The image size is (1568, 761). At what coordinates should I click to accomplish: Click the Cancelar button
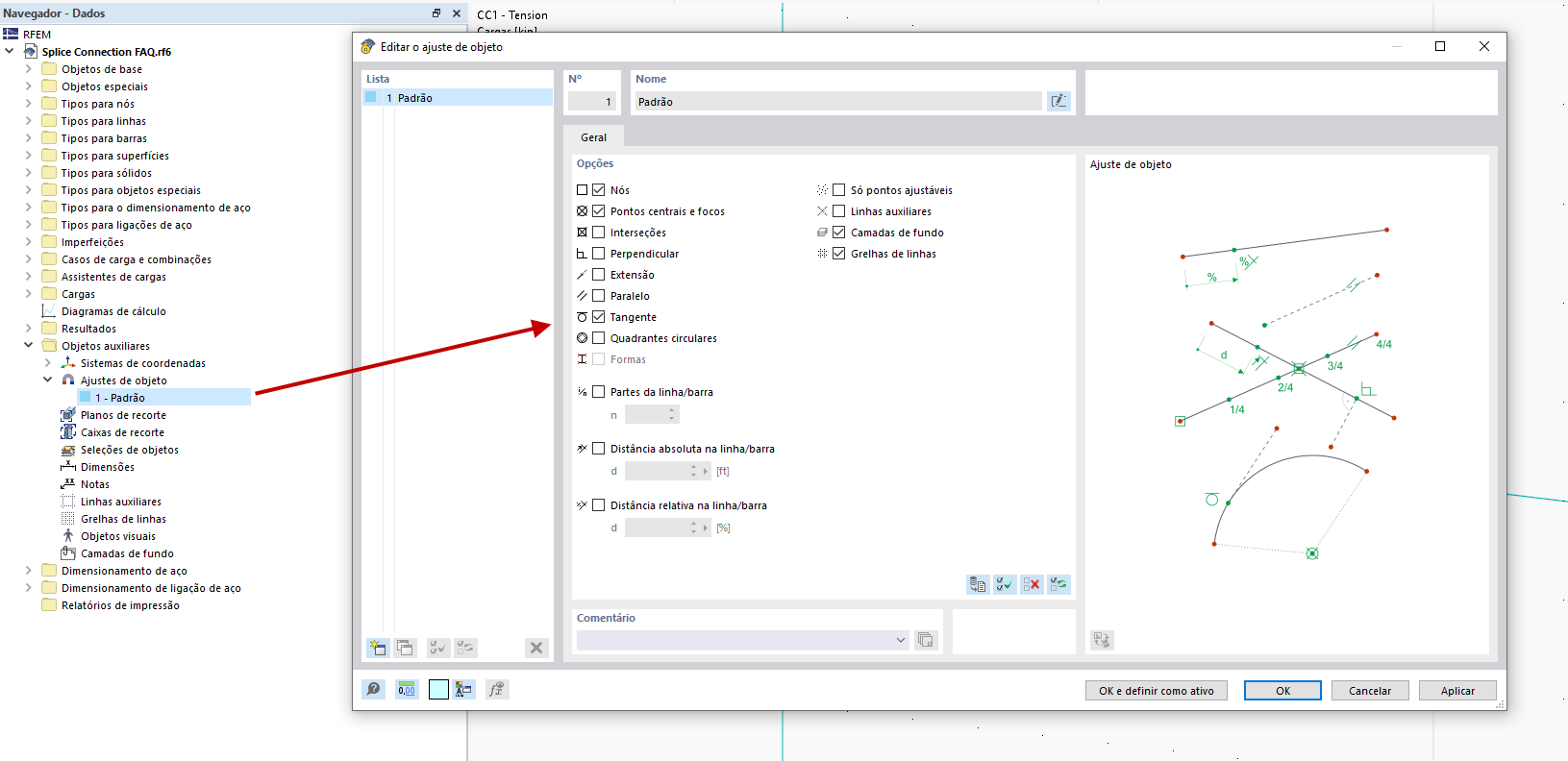click(1370, 691)
